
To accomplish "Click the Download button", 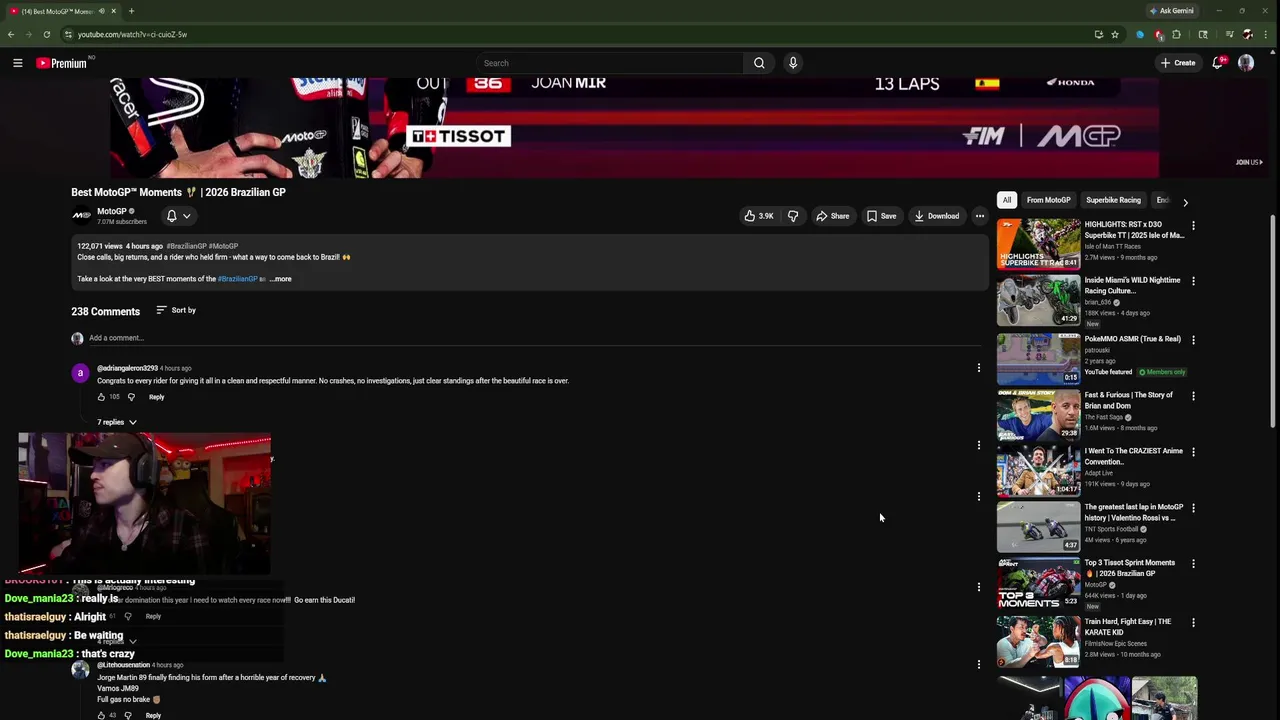I will pyautogui.click(x=936, y=216).
